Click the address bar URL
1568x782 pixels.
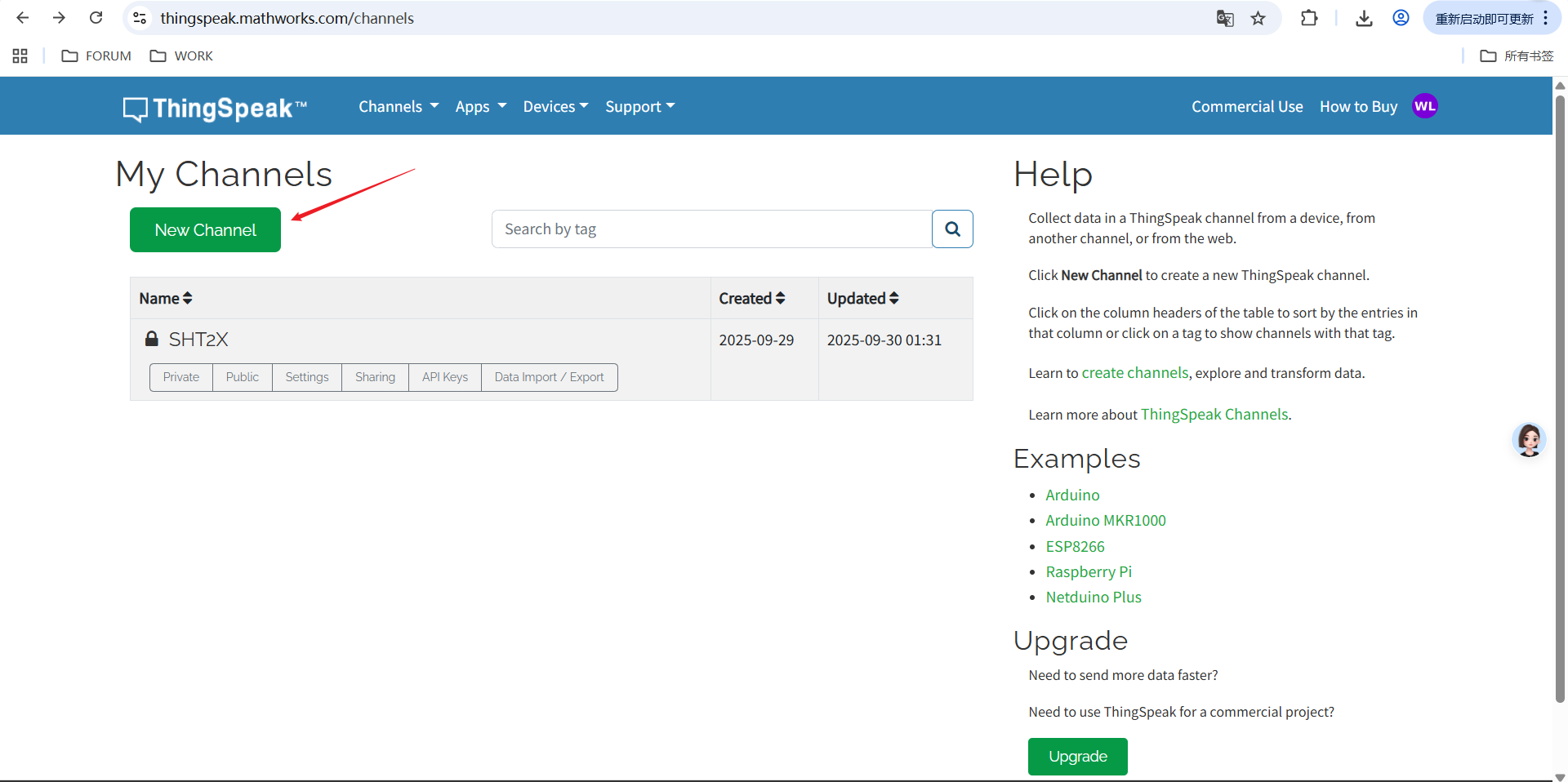(x=287, y=18)
